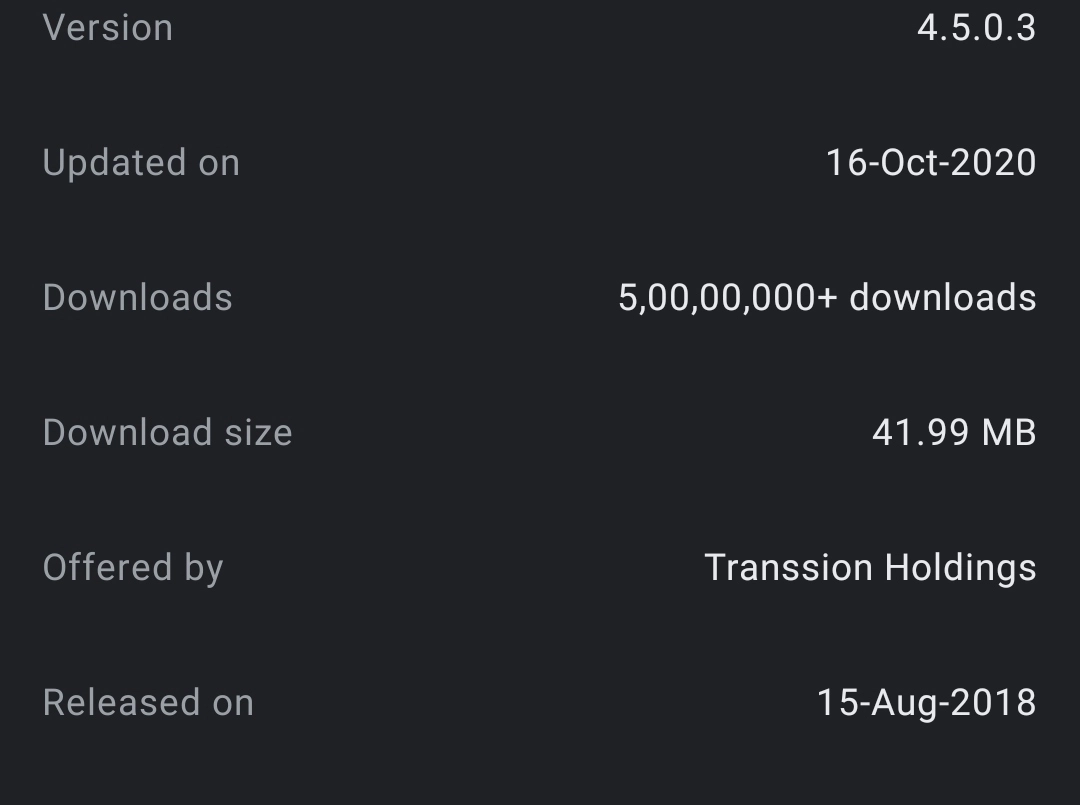Image resolution: width=1080 pixels, height=805 pixels.
Task: Tap the Download size label
Action: pos(168,433)
